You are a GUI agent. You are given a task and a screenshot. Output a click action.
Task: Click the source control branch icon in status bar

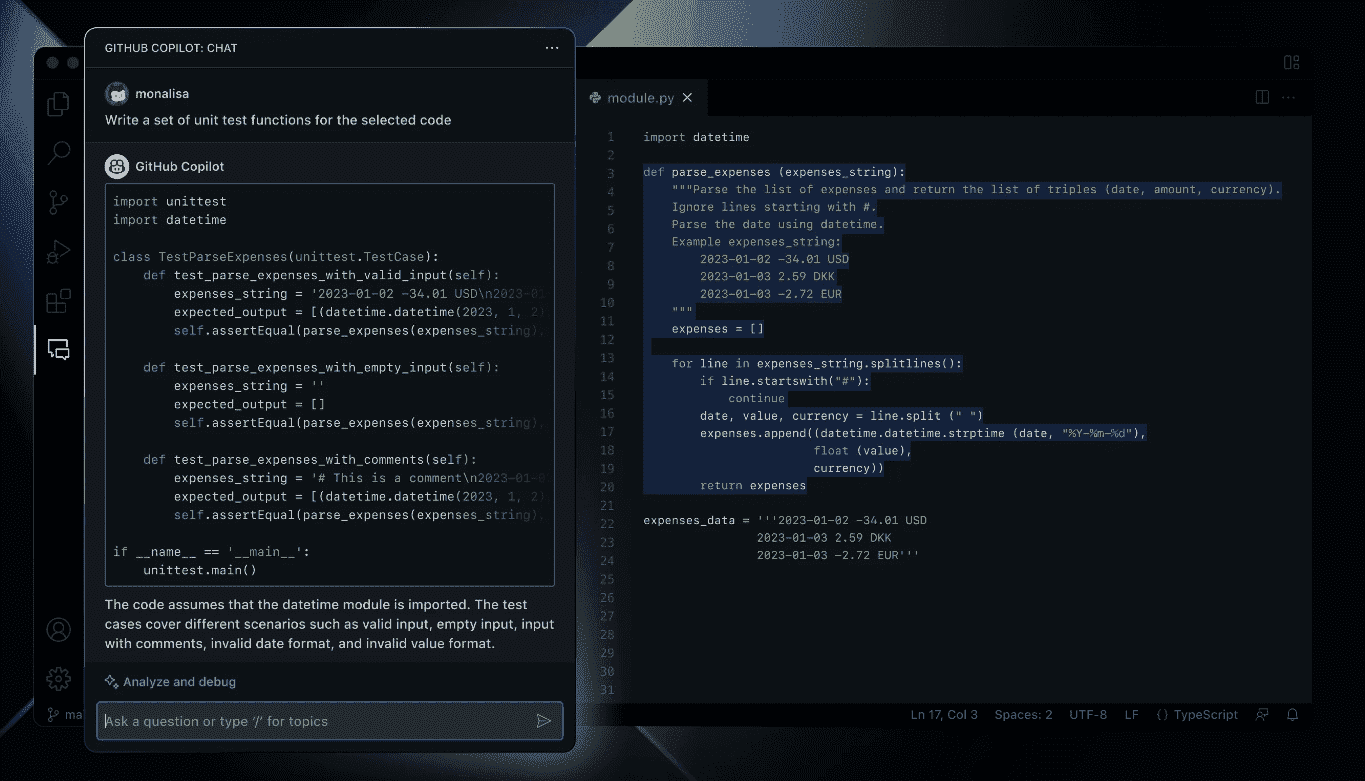pos(53,715)
